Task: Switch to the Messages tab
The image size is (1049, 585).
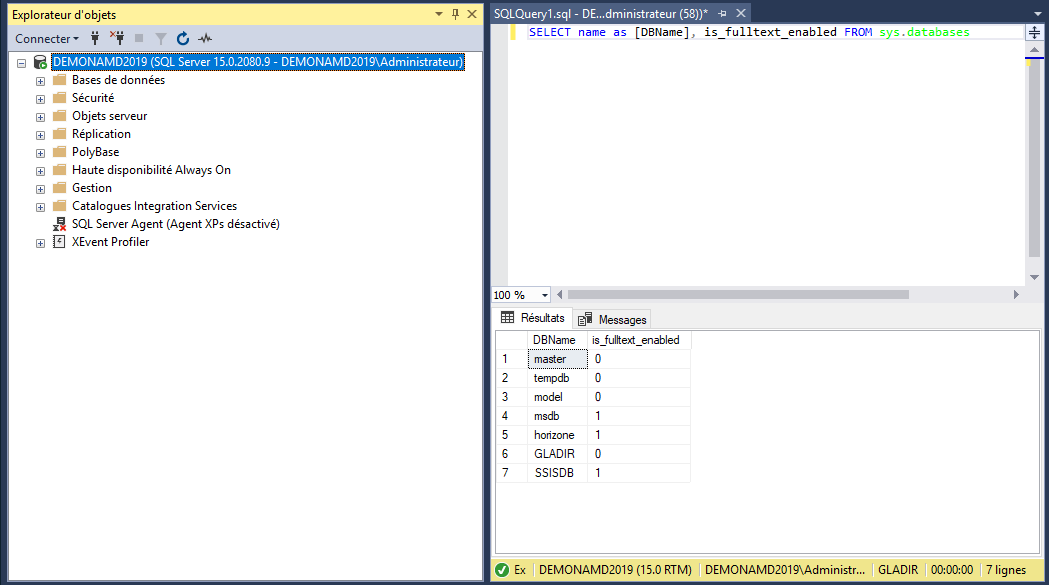Action: 612,319
